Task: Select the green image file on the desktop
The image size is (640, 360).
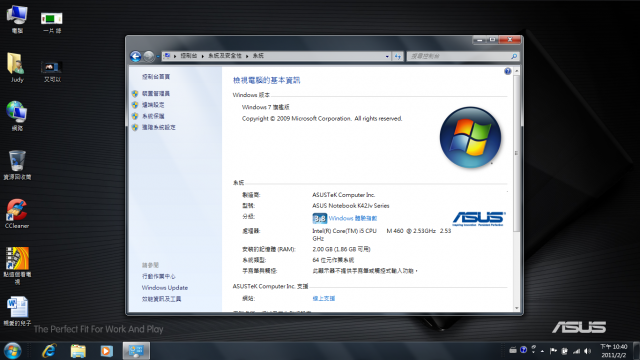Action: (52, 22)
